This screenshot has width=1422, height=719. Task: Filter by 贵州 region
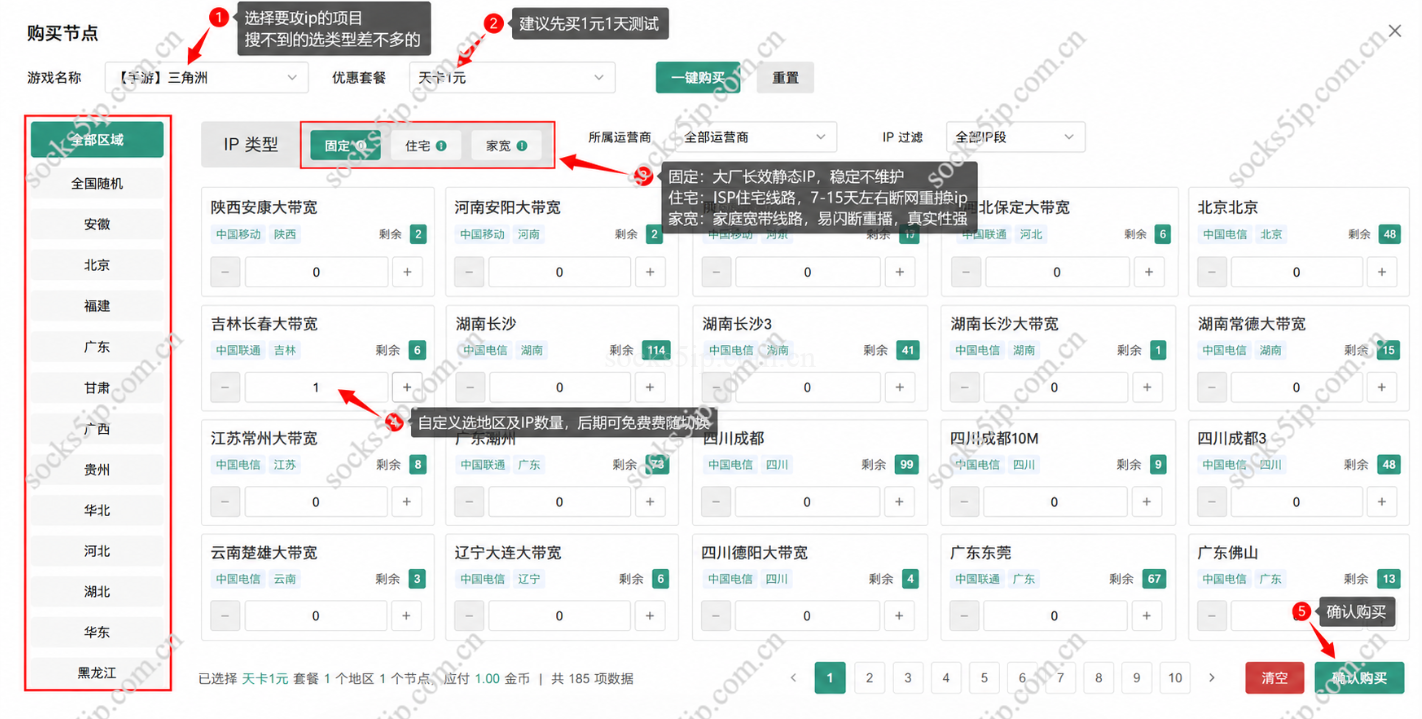[97, 470]
